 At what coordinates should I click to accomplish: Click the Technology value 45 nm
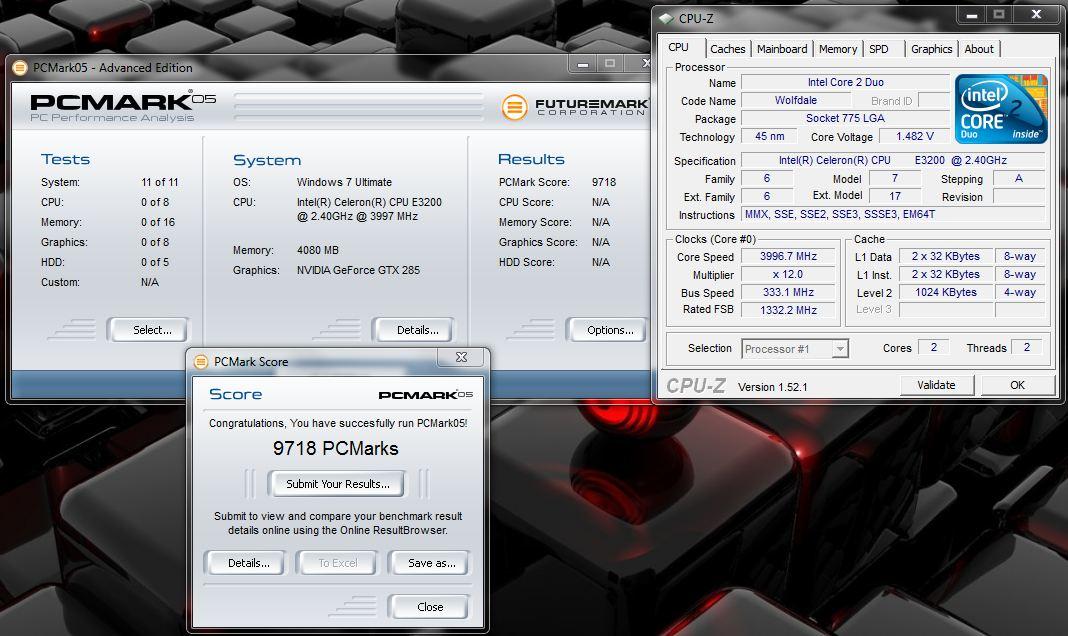coord(769,136)
